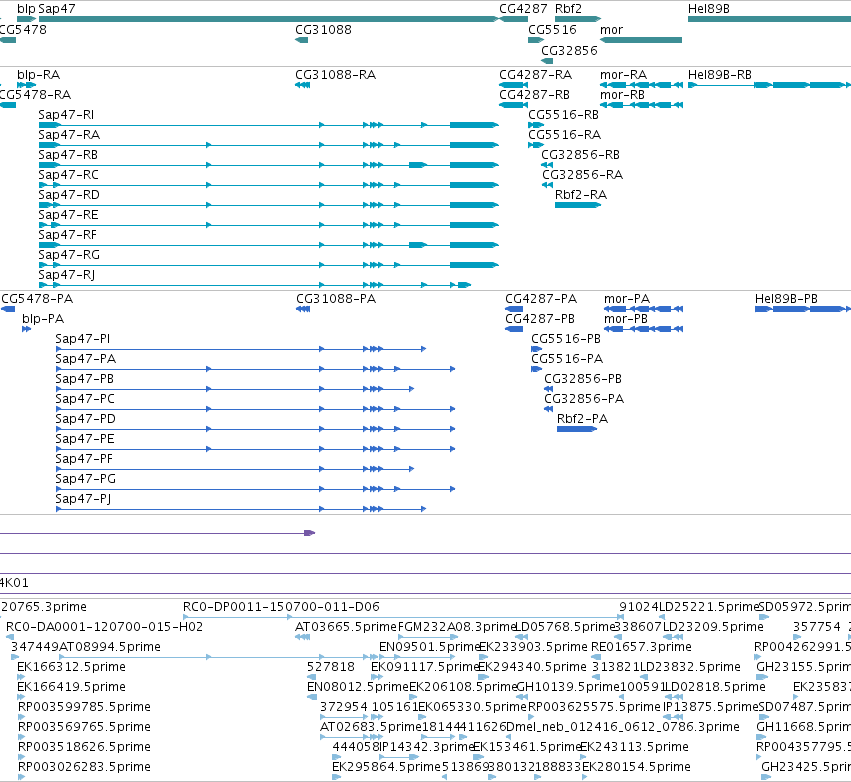Click EST AT08994.5prime label
851x782 pixels.
[x=110, y=647]
